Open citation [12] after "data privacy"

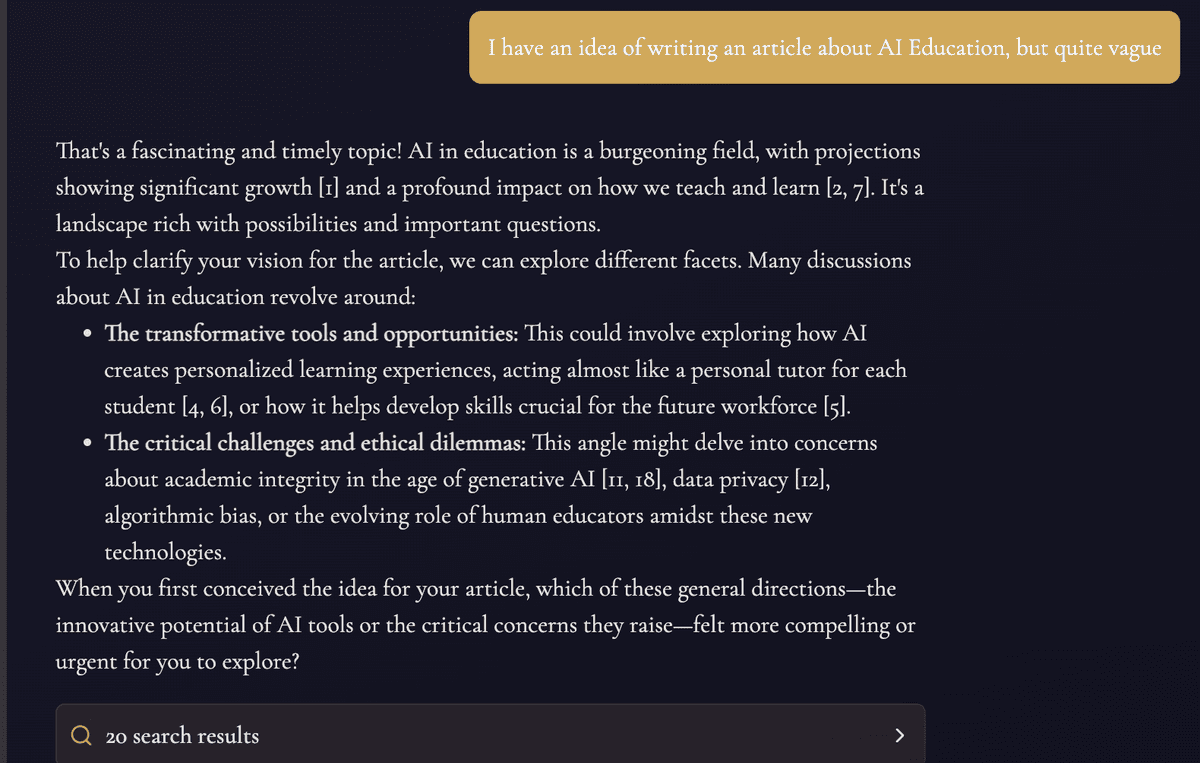click(810, 480)
